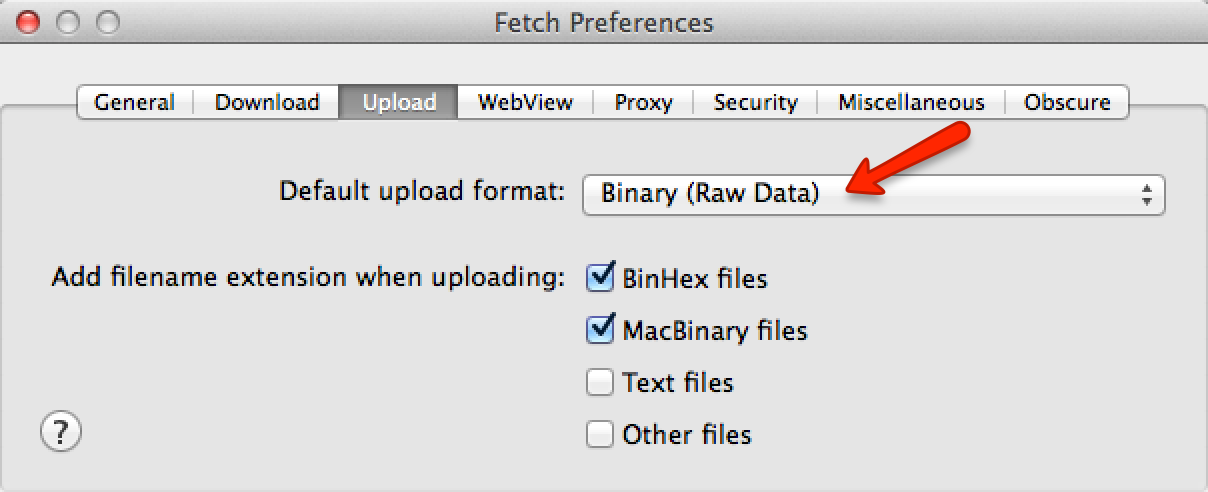The width and height of the screenshot is (1208, 492).
Task: Open the Default upload format dropdown
Action: click(874, 194)
